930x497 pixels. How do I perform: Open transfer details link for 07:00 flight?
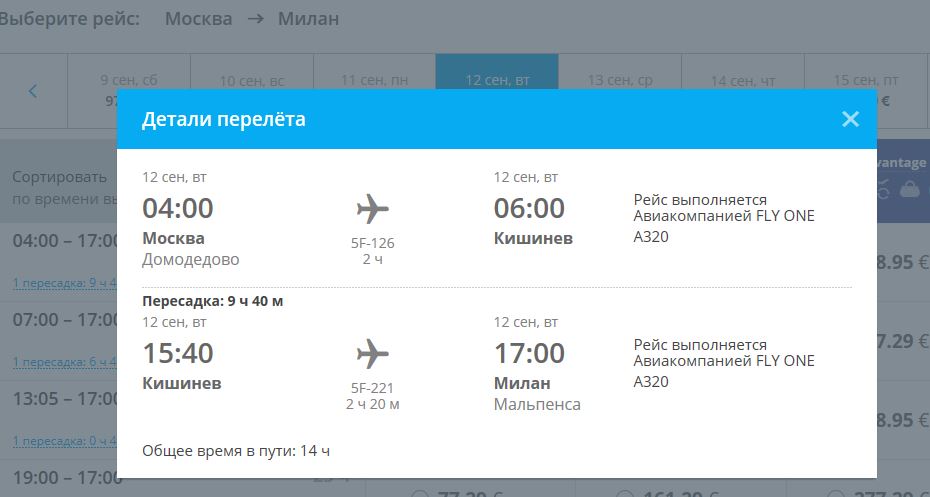coord(65,362)
